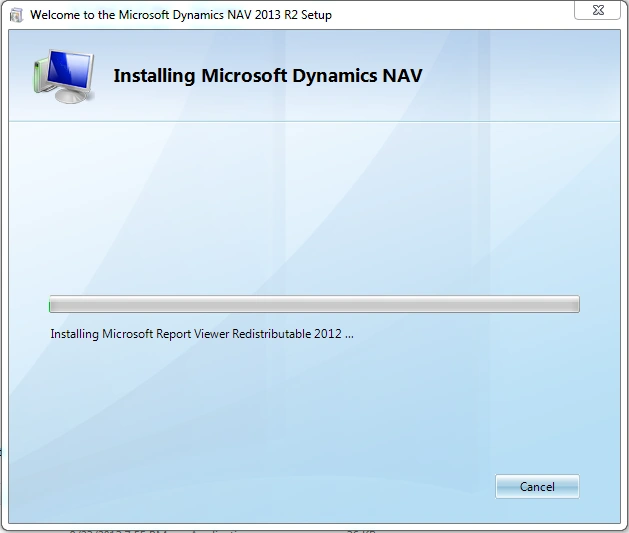Viewport: 629px width, 533px height.
Task: Click the 'Welcome to the Microsoft Dynamics NAV 2013 R2 Setup' title
Action: [x=181, y=15]
